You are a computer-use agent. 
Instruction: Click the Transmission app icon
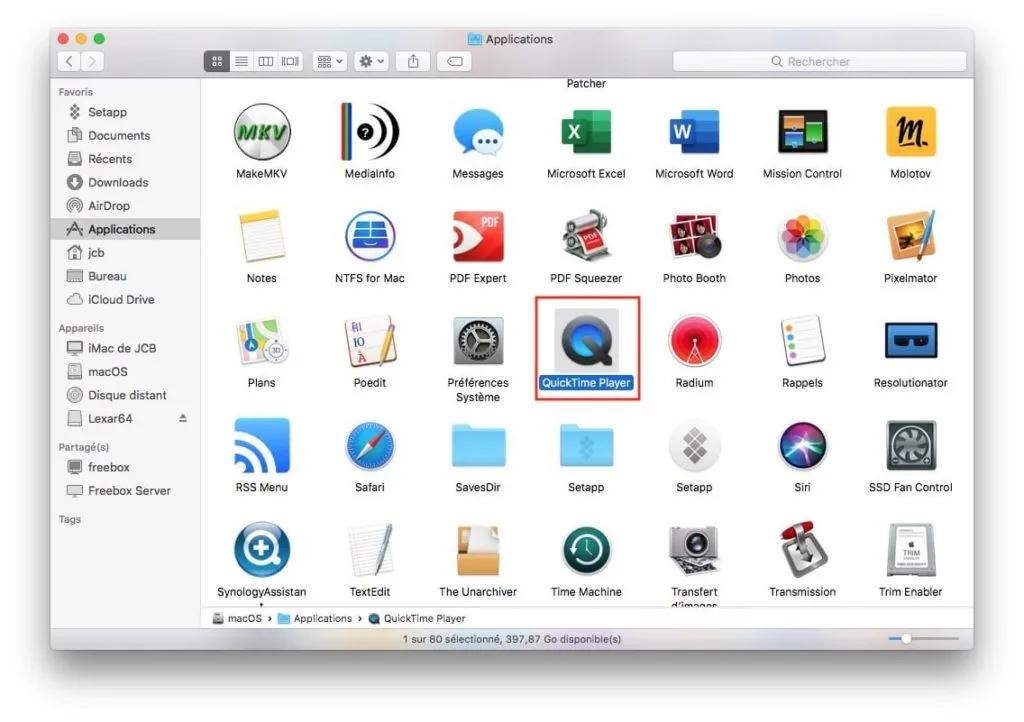click(x=803, y=550)
